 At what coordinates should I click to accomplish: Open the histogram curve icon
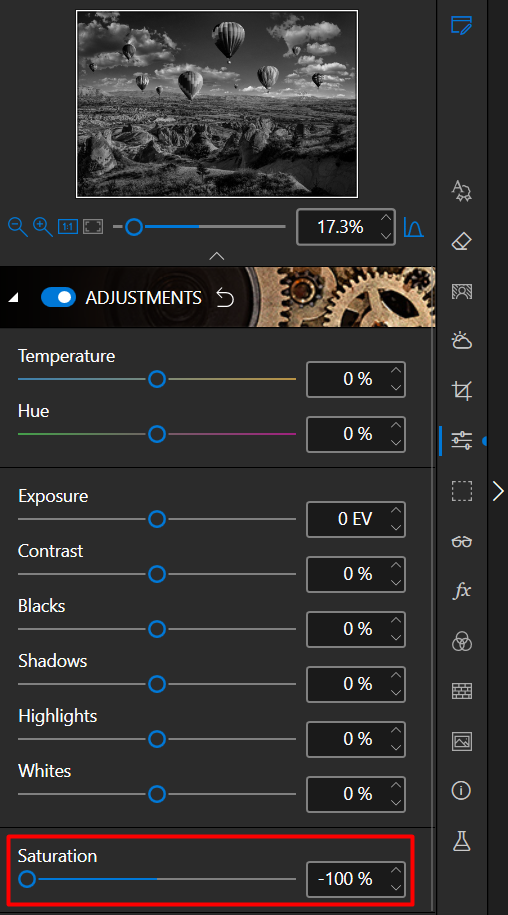point(414,226)
